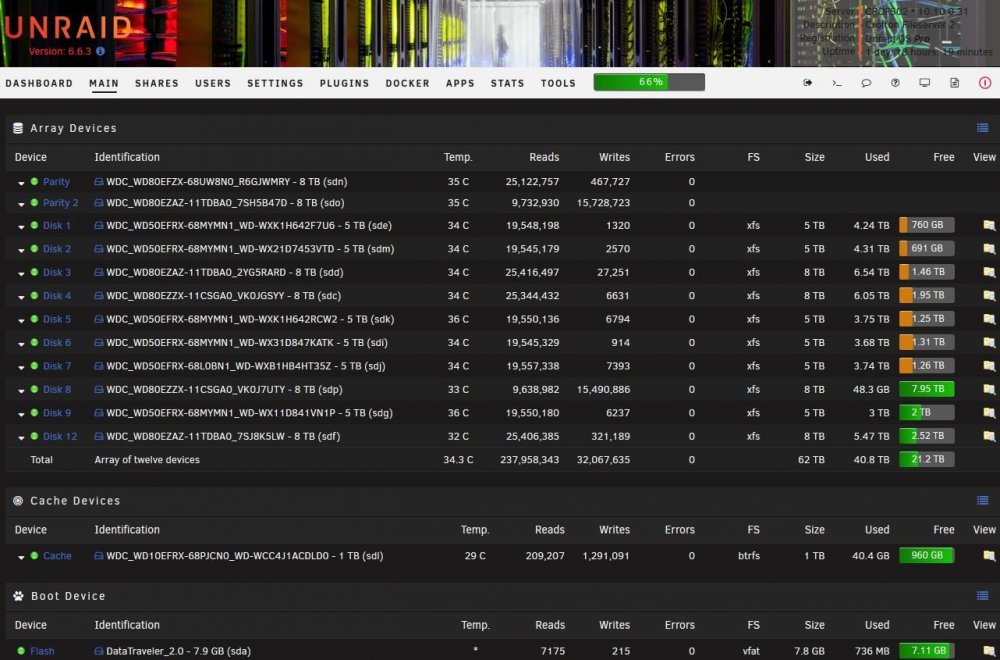This screenshot has width=1000, height=660.
Task: Click the Unraid logo
Action: pyautogui.click(x=67, y=27)
